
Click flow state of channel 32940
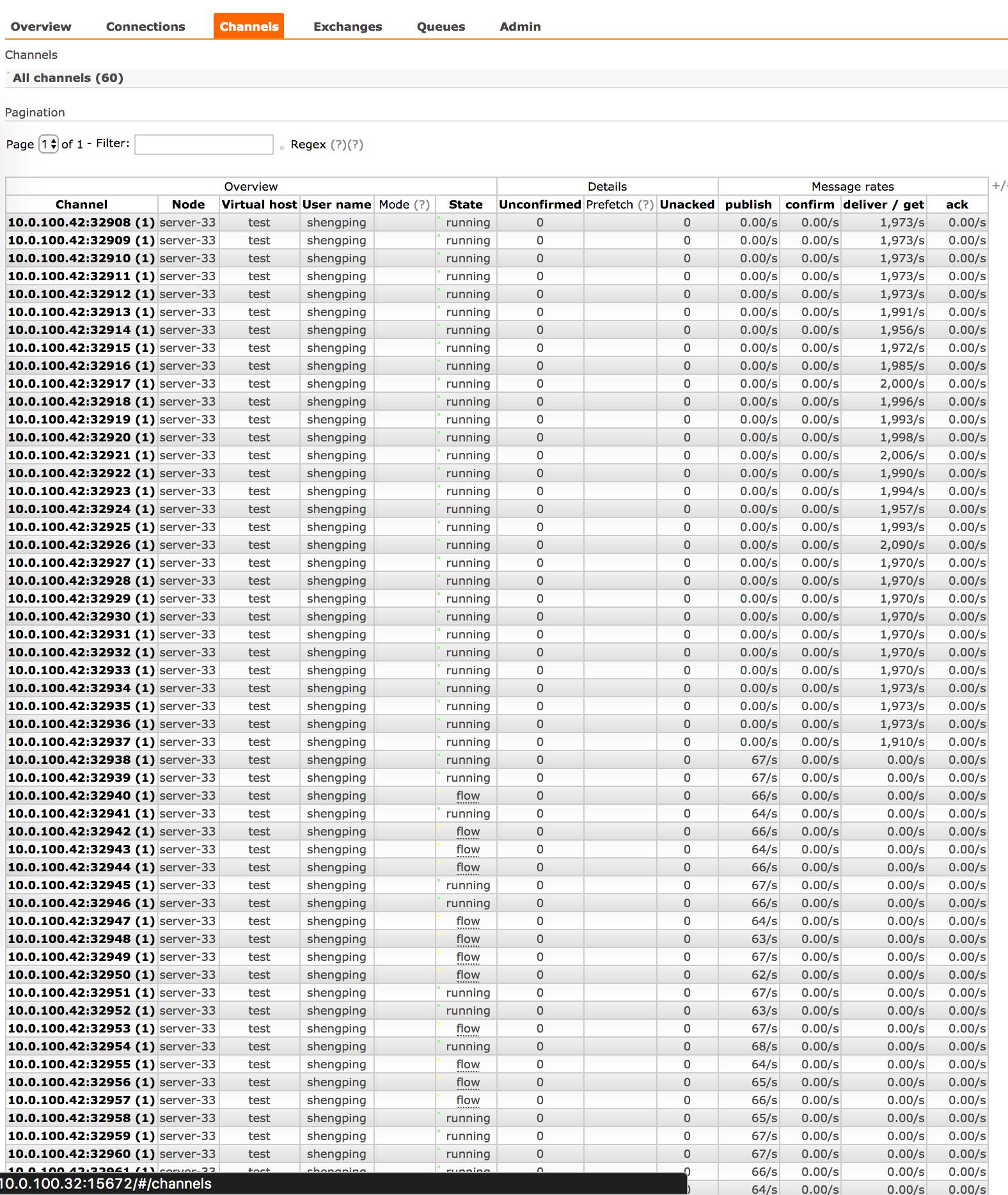(x=468, y=796)
